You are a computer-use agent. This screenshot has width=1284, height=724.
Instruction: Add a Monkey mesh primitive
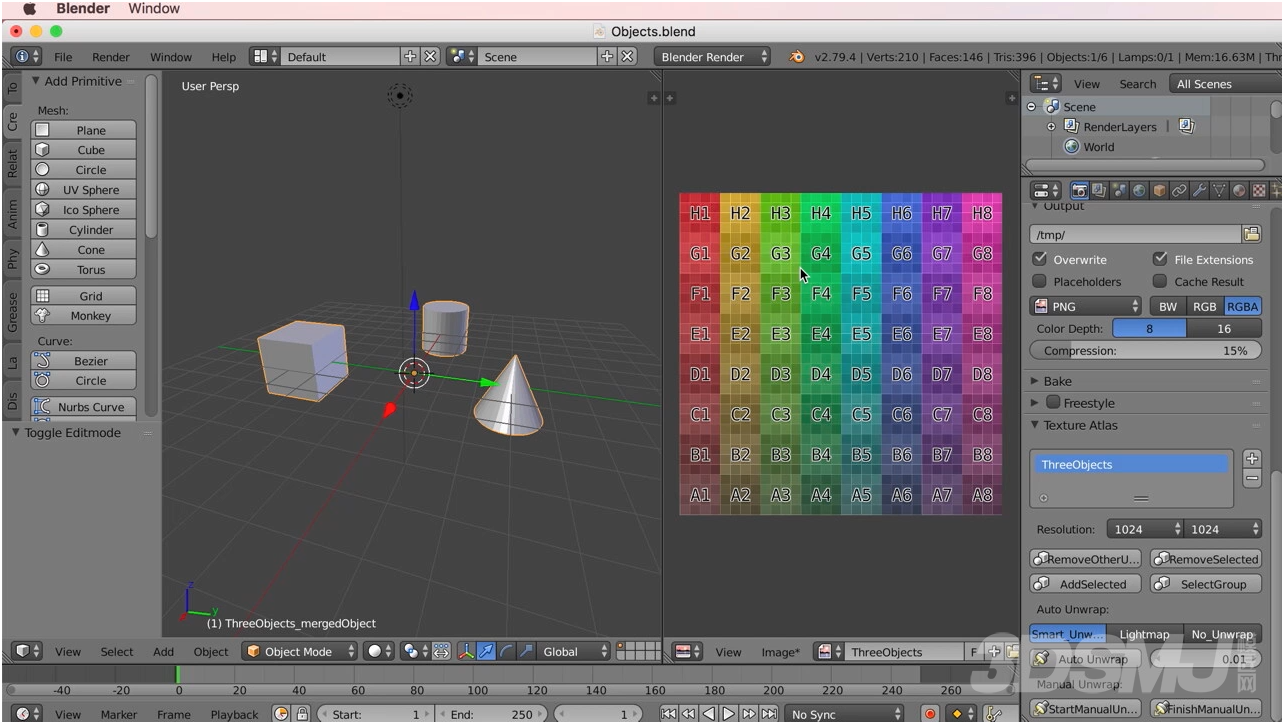coord(84,315)
